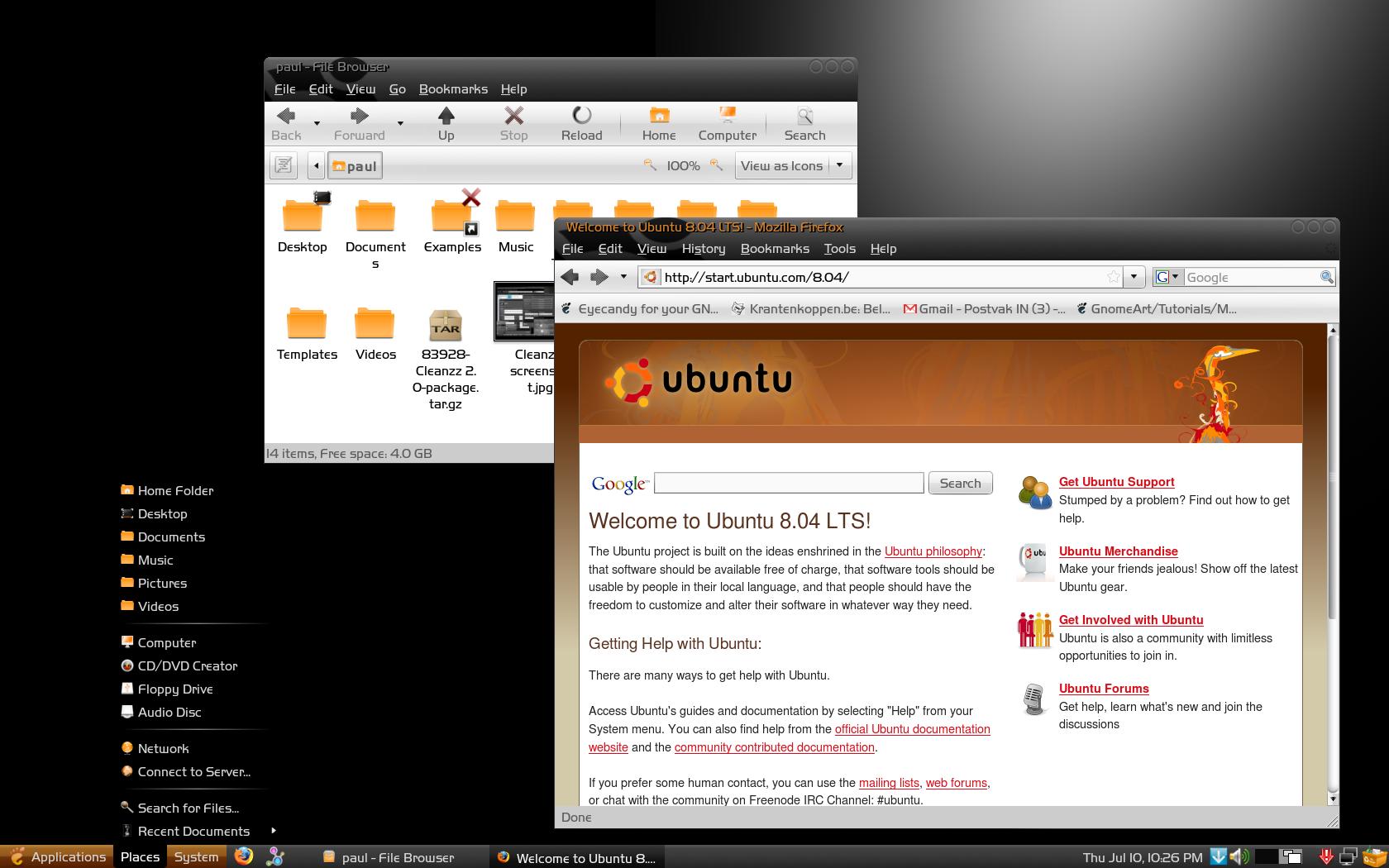
Task: Click inside the Google search field
Action: click(x=788, y=482)
